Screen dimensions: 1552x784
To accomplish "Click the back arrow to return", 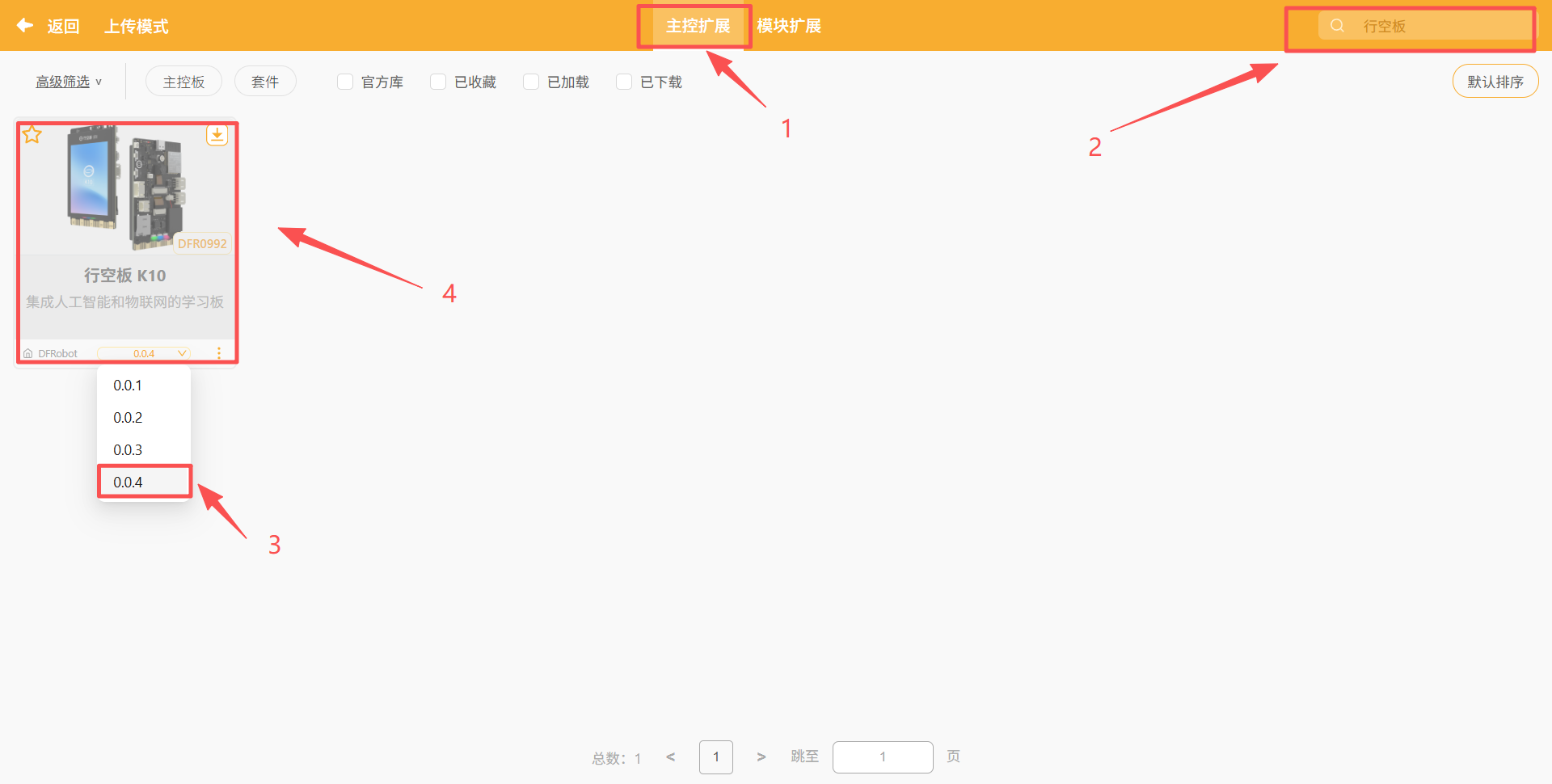I will click(x=24, y=25).
